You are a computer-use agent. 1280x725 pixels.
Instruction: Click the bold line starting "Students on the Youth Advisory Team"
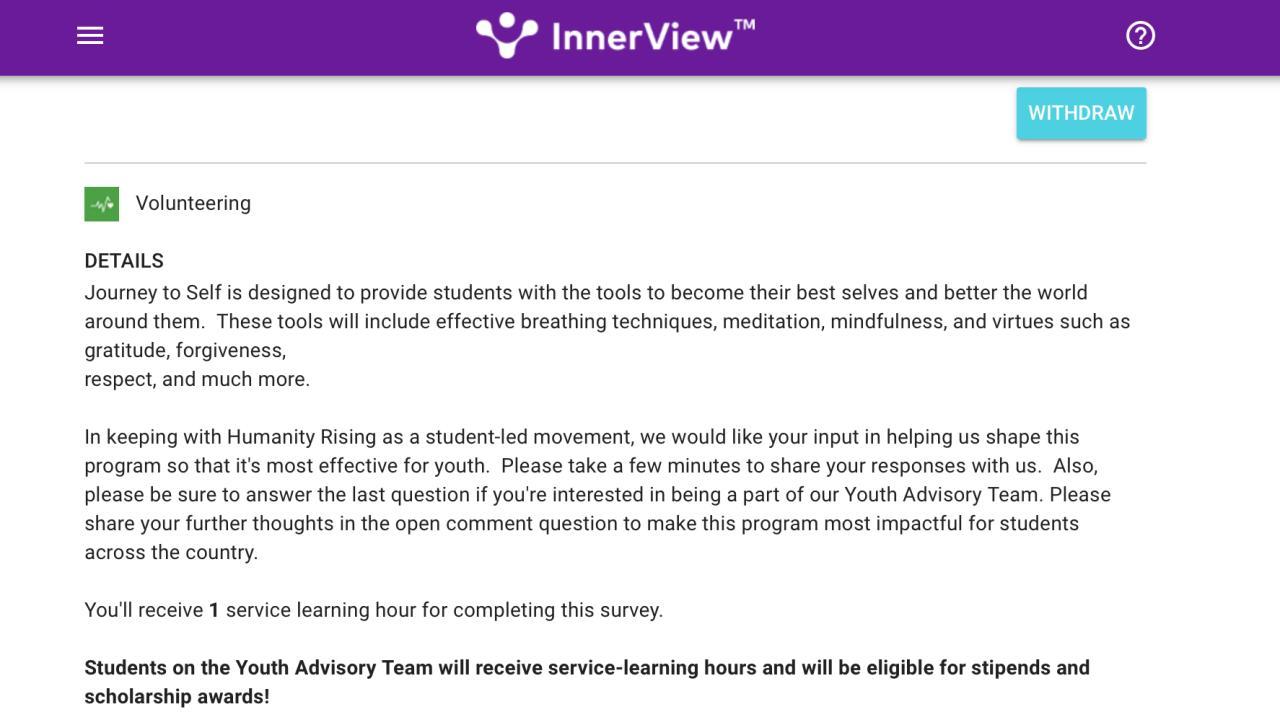coord(586,668)
